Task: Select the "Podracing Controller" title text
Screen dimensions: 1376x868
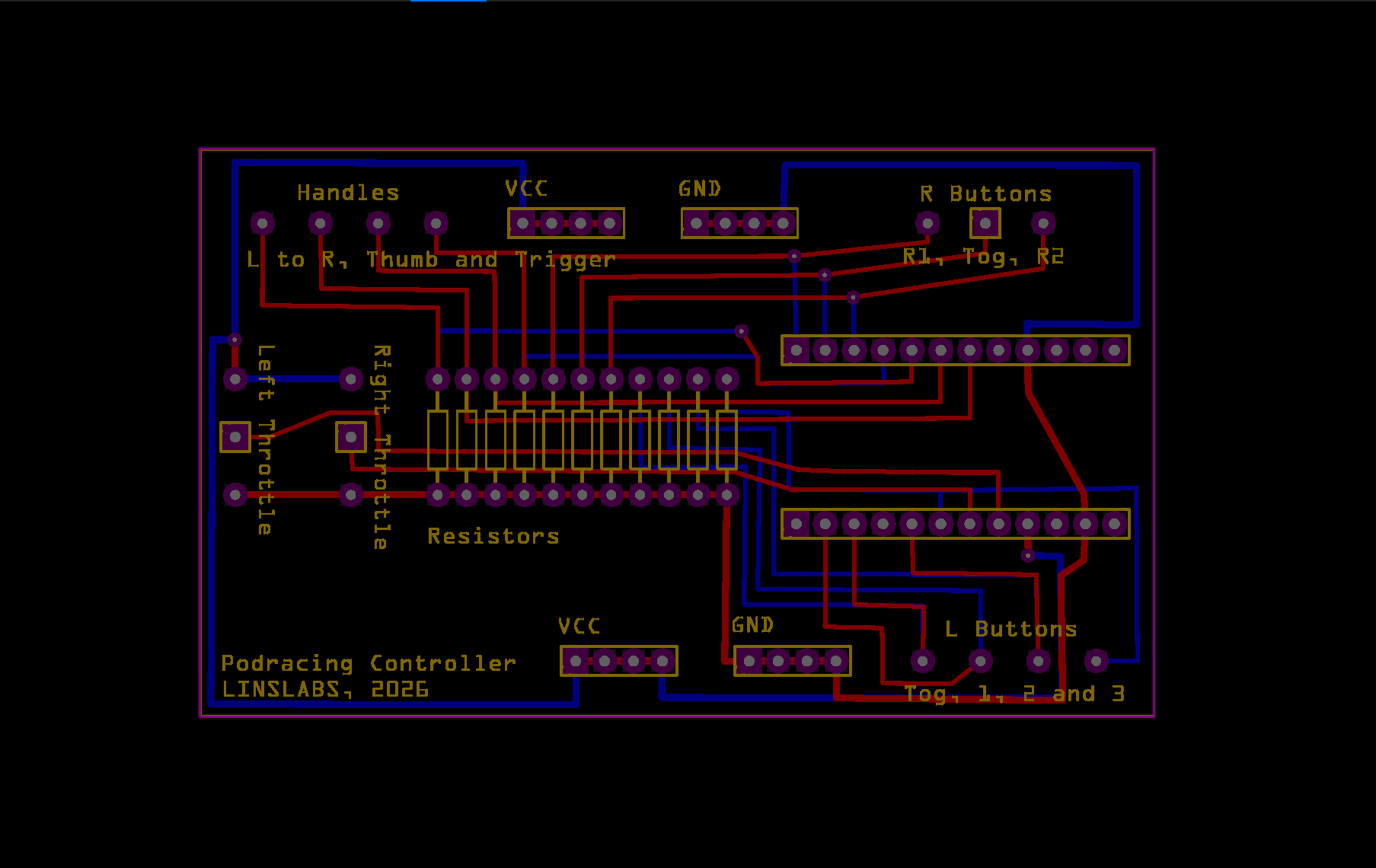Action: pos(369,663)
